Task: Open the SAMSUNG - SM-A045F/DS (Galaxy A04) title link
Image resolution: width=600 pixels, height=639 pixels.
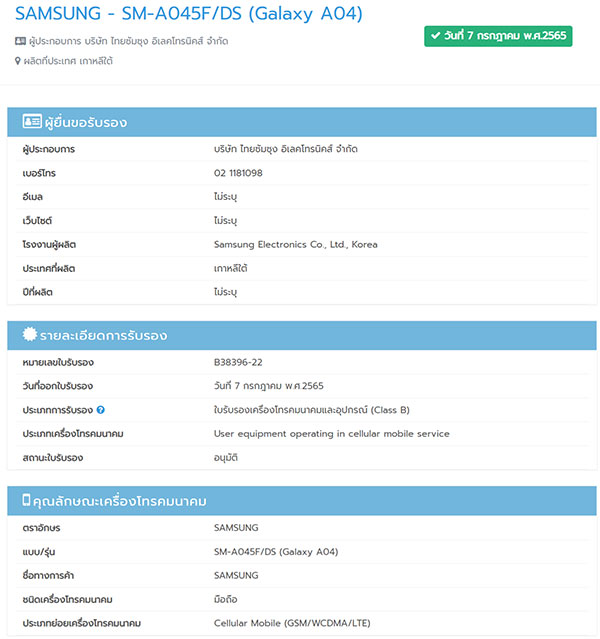Action: [x=189, y=13]
